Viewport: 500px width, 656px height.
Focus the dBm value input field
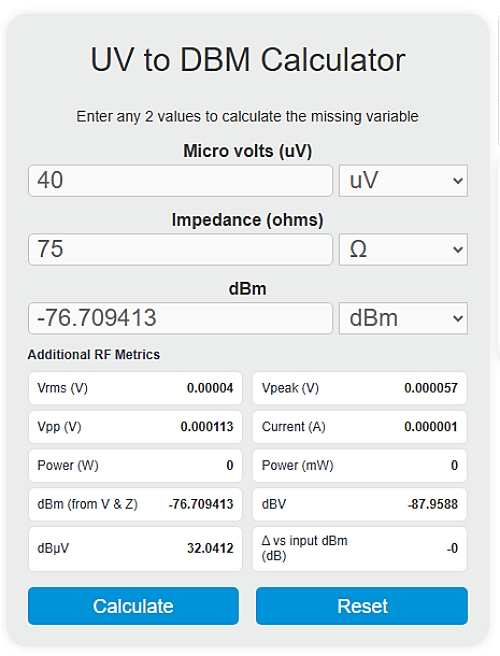pos(180,318)
